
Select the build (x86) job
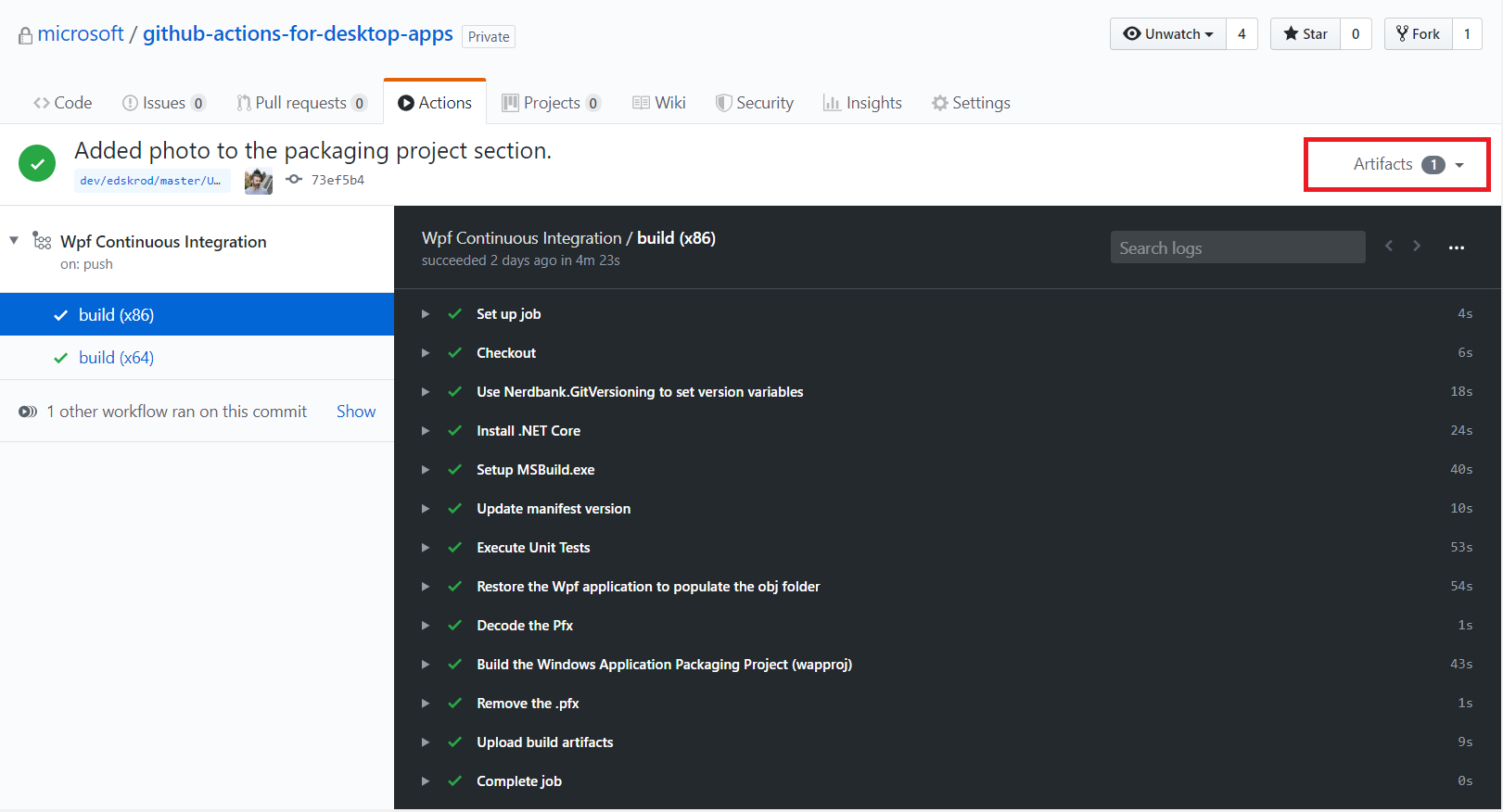[x=197, y=314]
